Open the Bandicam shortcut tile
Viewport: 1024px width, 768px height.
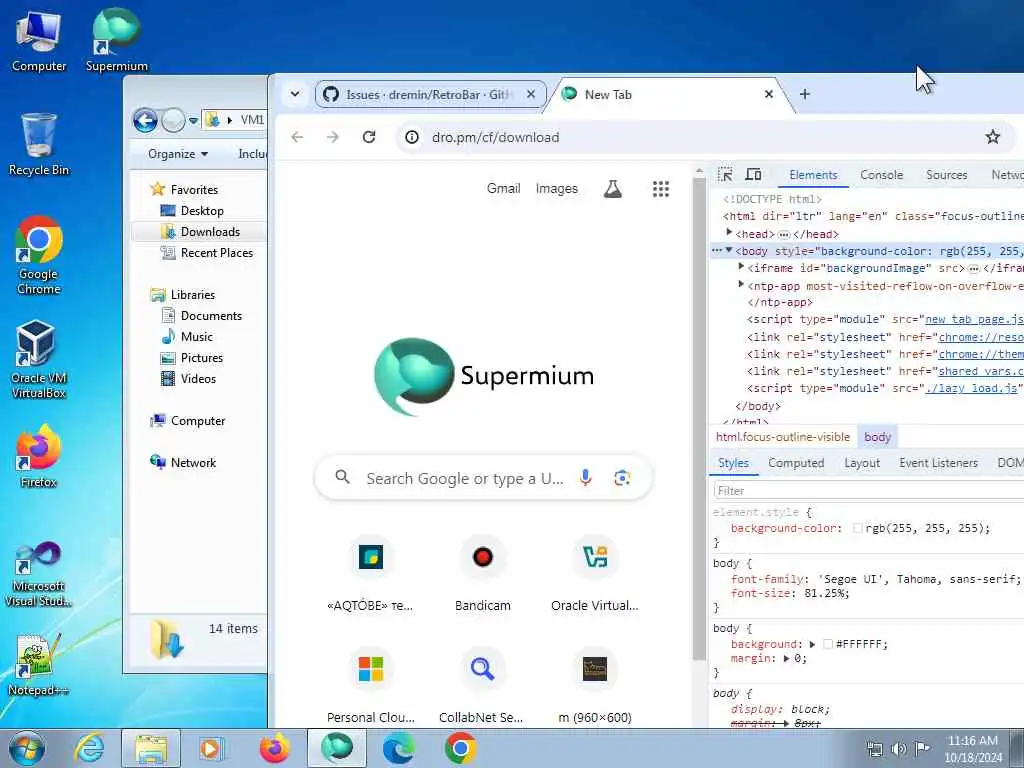pyautogui.click(x=483, y=575)
